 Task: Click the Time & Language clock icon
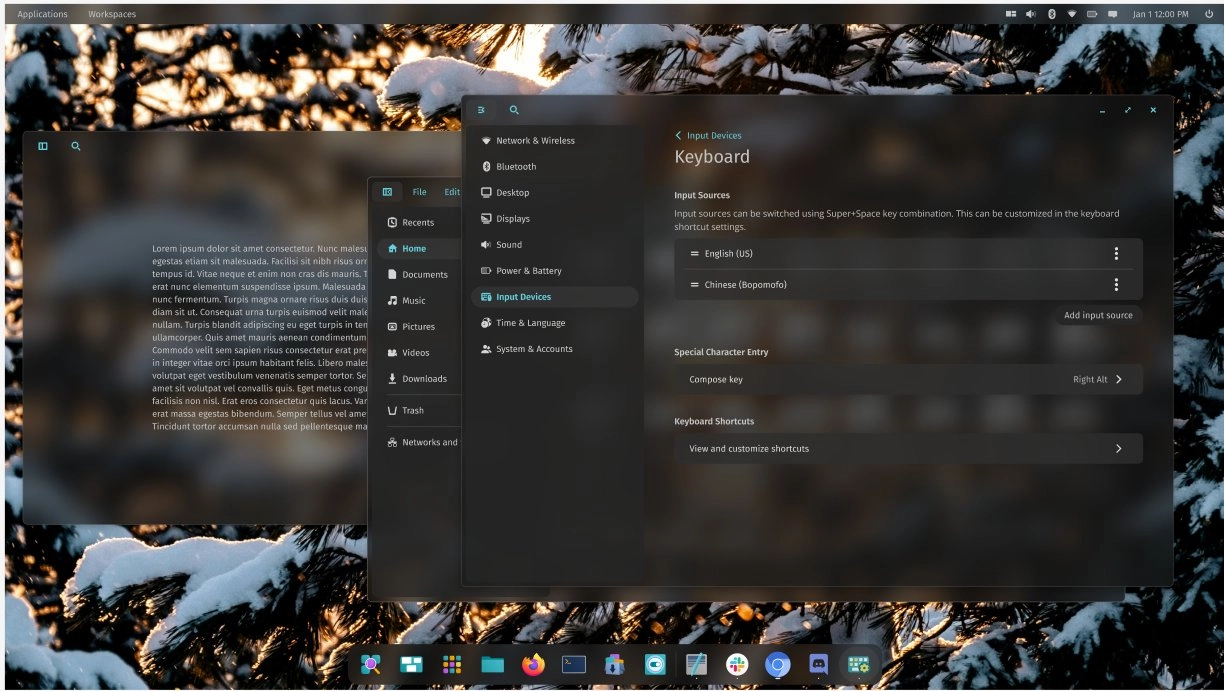click(x=486, y=322)
